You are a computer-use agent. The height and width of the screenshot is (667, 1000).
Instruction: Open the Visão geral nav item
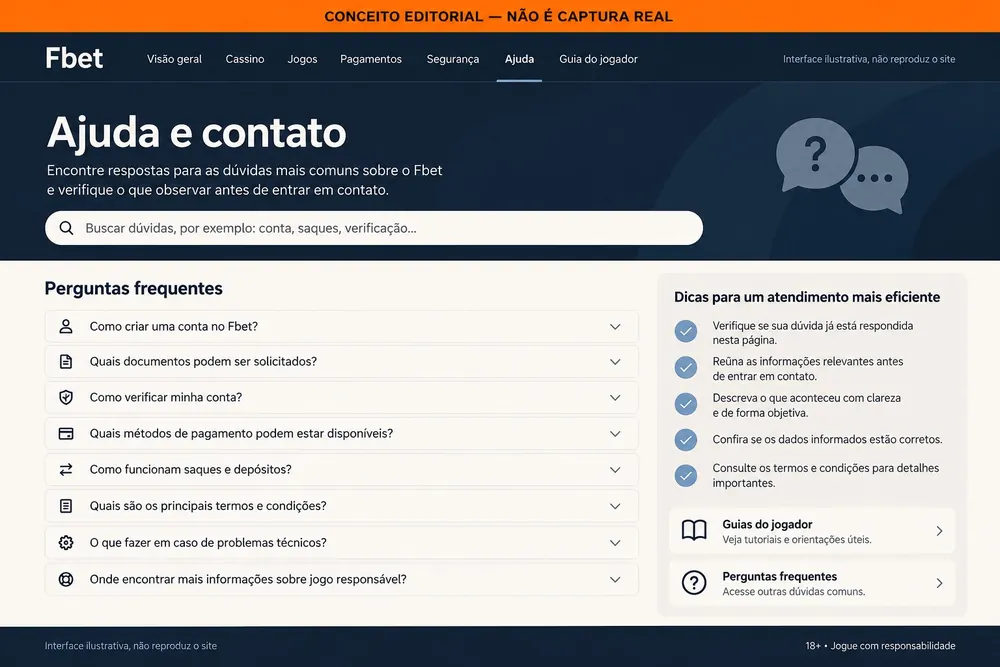tap(174, 59)
